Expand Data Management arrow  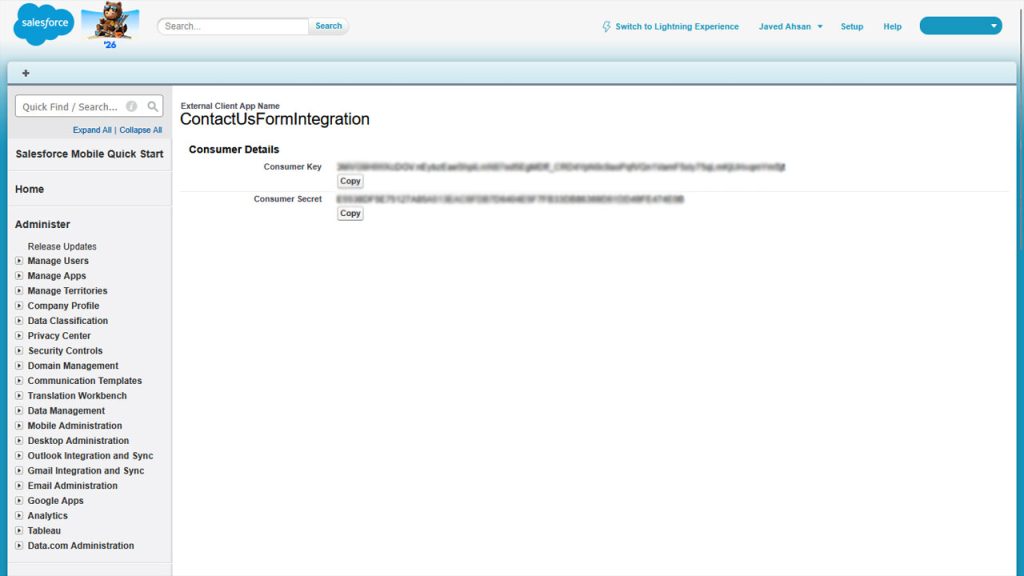pyautogui.click(x=19, y=411)
